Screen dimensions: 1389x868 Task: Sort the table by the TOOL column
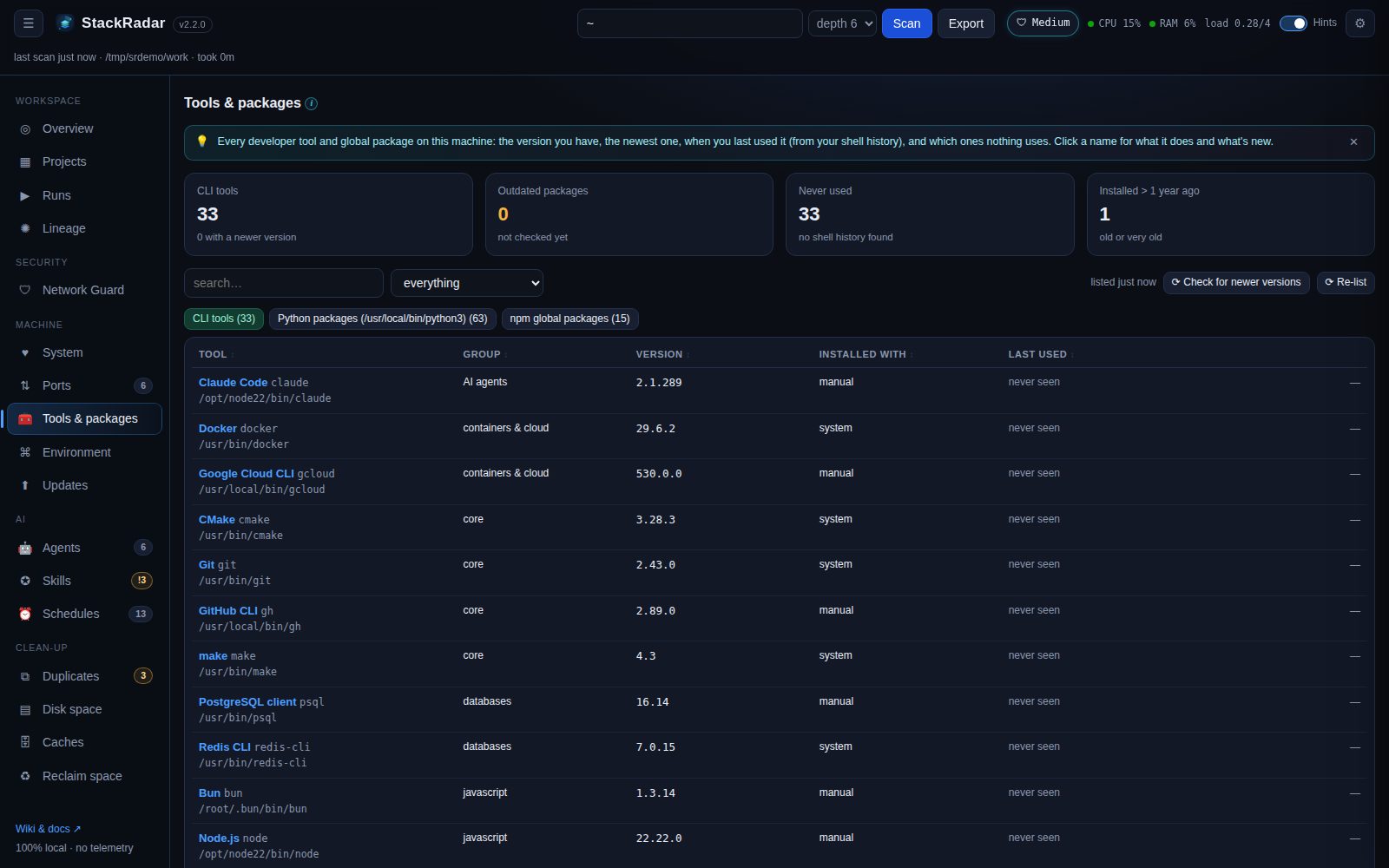click(215, 354)
